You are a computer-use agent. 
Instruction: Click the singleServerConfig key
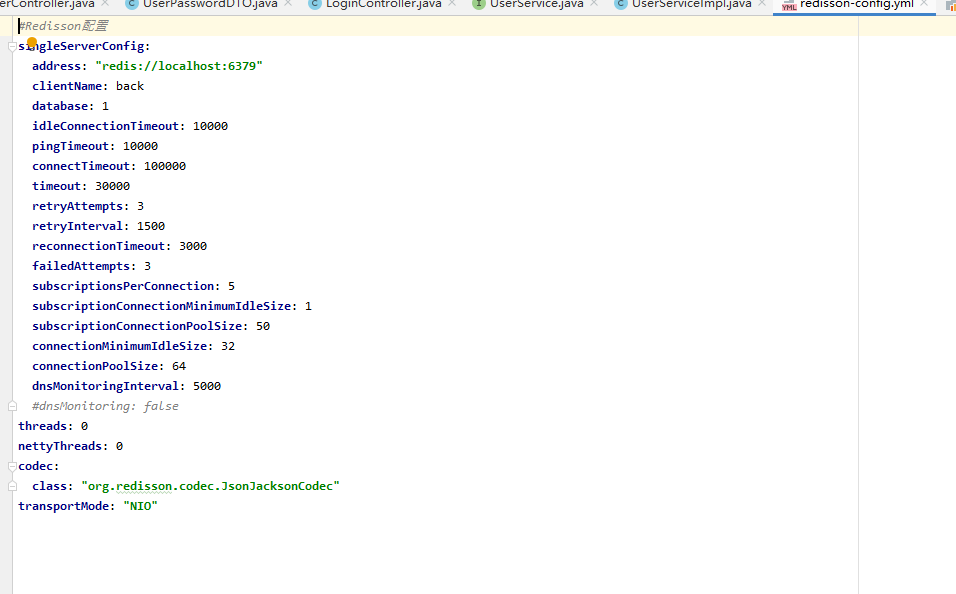pos(81,46)
